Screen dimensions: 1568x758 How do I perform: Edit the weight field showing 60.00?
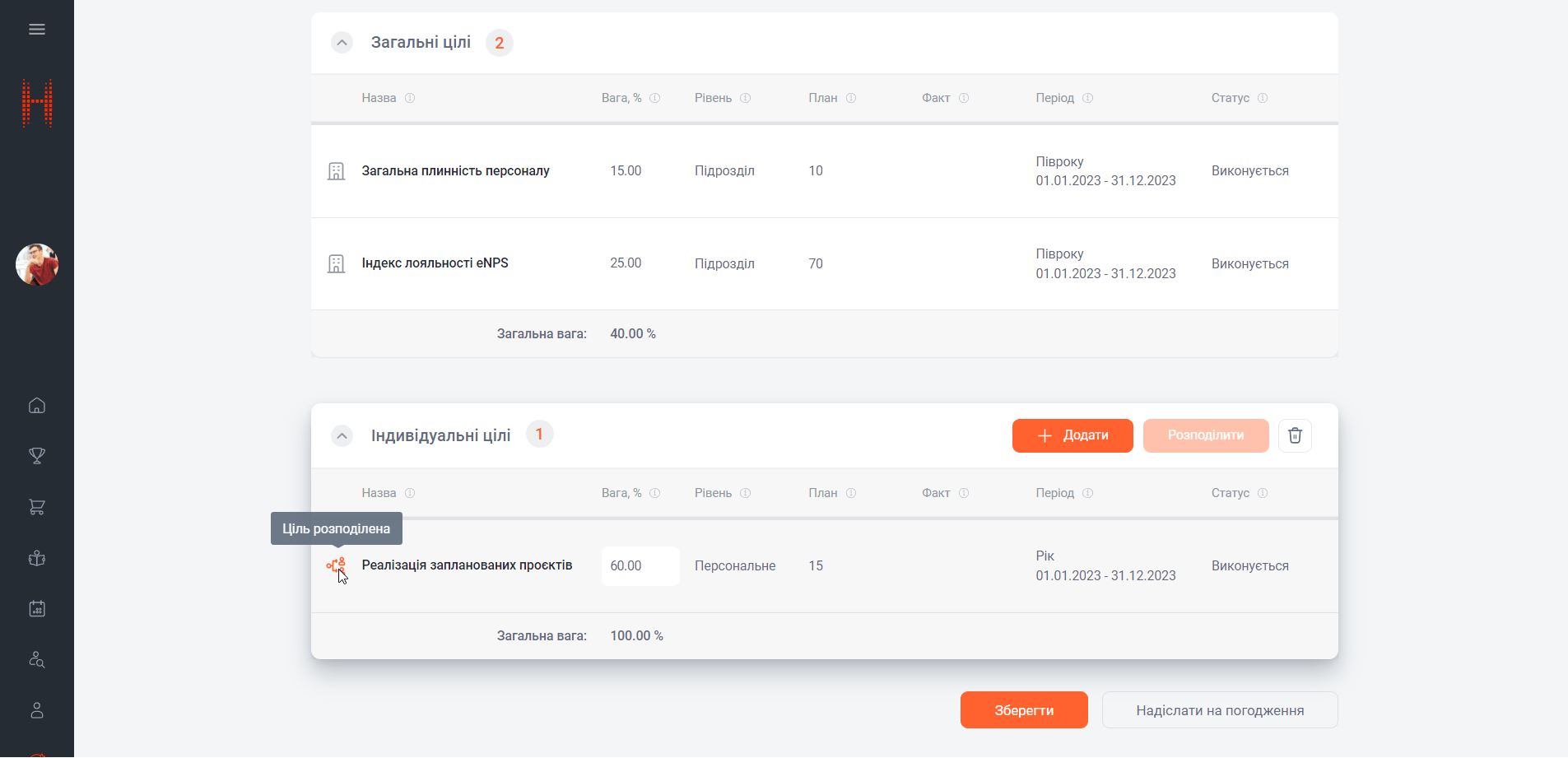(x=640, y=566)
